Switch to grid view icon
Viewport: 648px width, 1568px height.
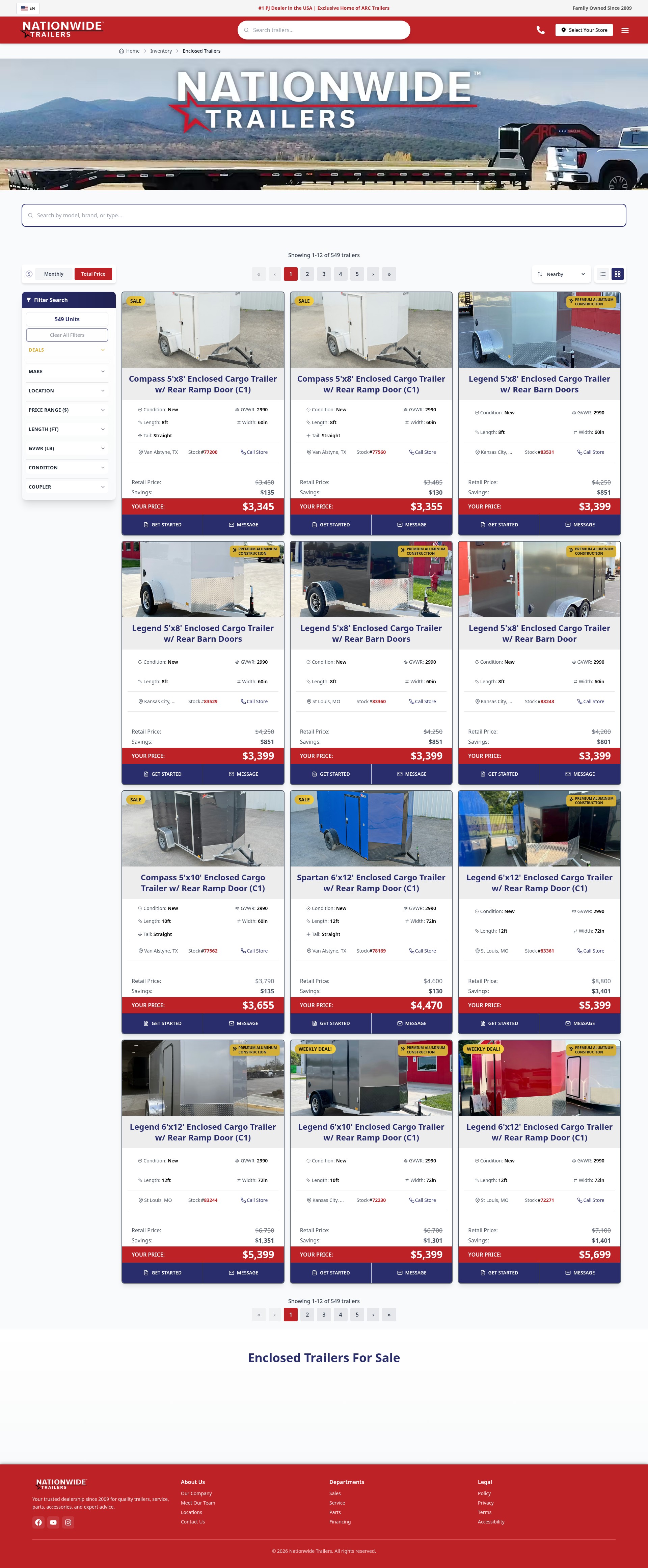click(618, 274)
